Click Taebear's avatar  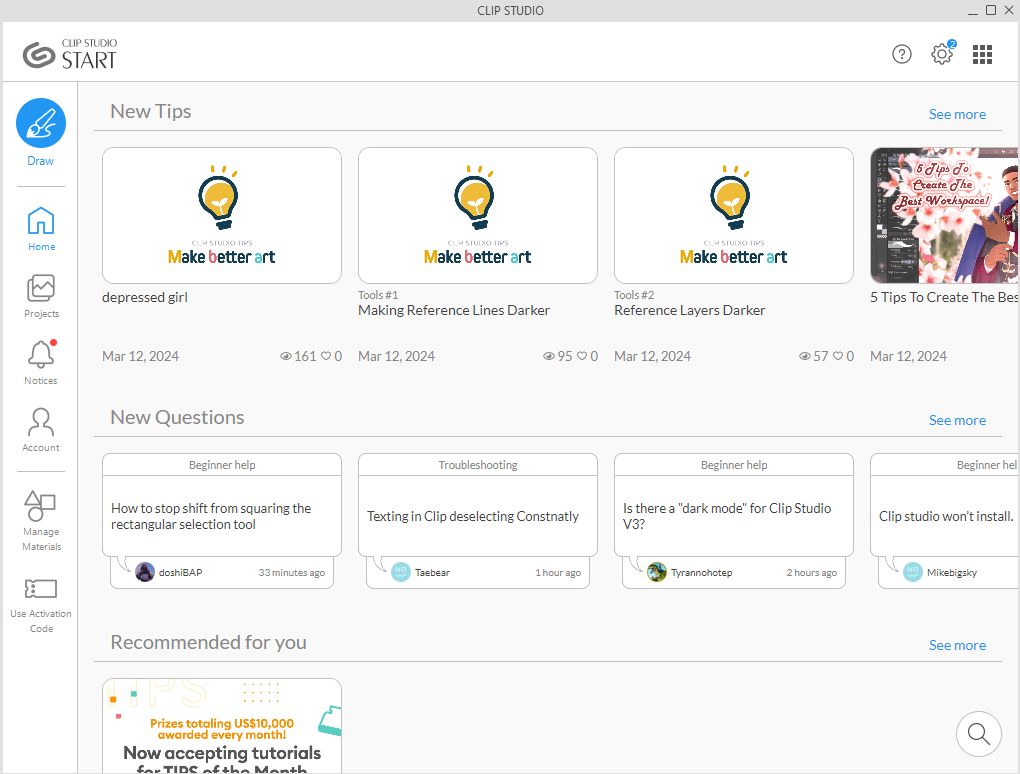[x=401, y=572]
